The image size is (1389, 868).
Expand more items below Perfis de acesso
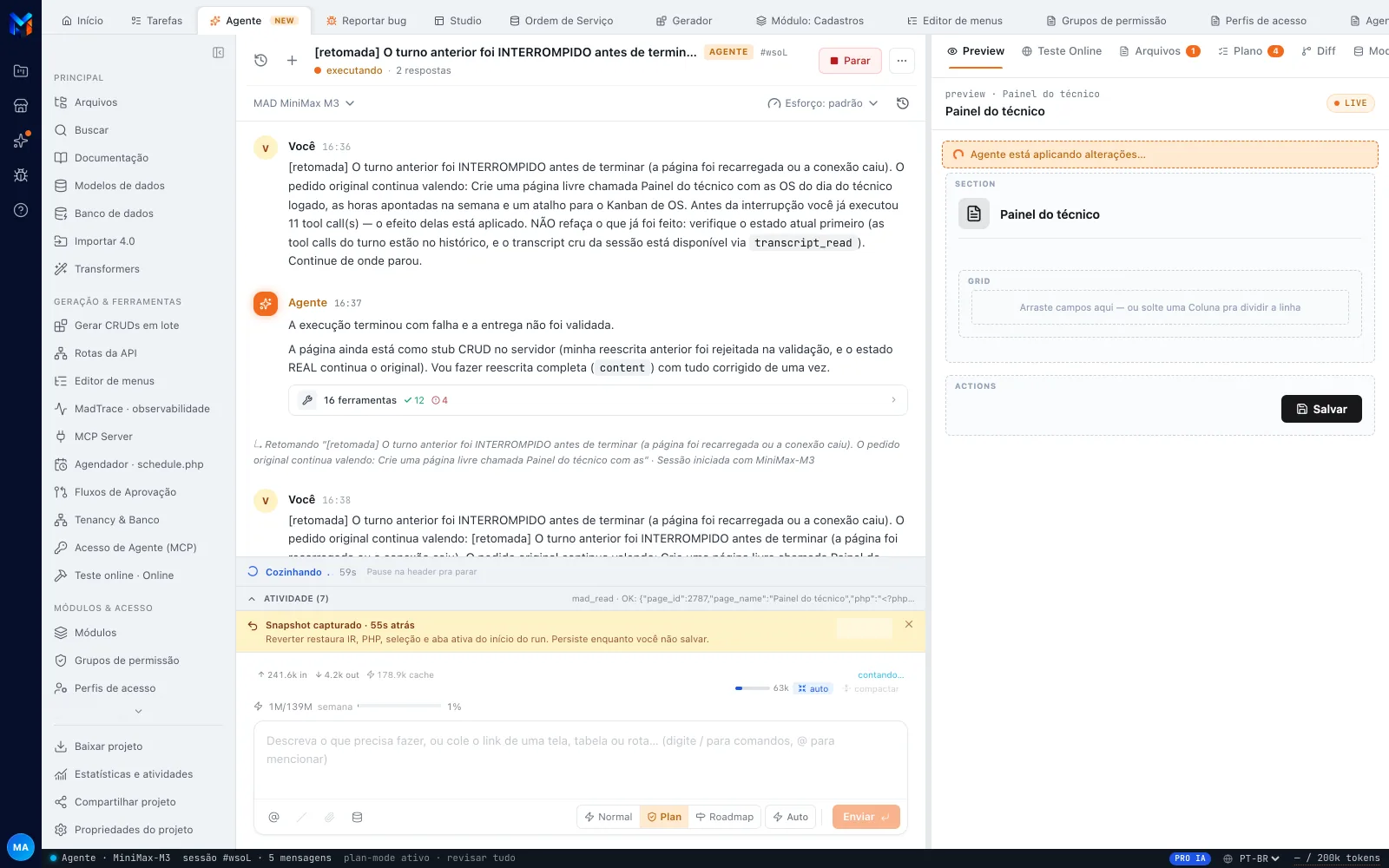click(x=138, y=712)
